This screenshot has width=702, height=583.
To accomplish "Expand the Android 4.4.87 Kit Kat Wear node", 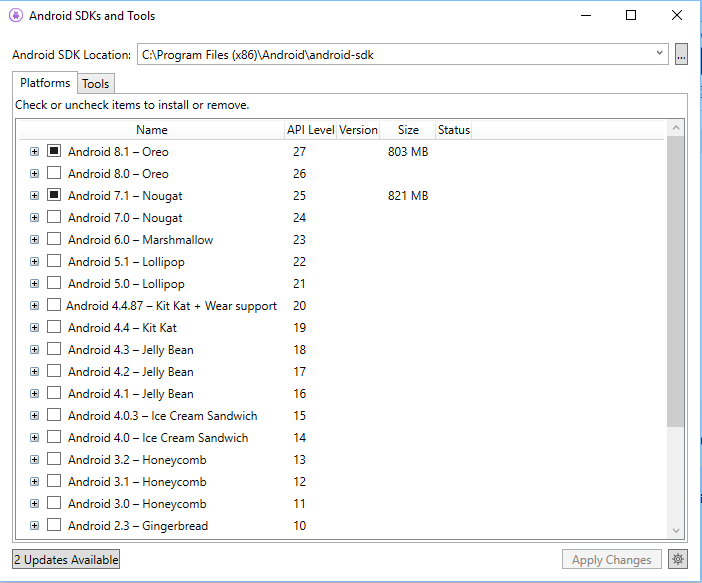I will point(34,305).
